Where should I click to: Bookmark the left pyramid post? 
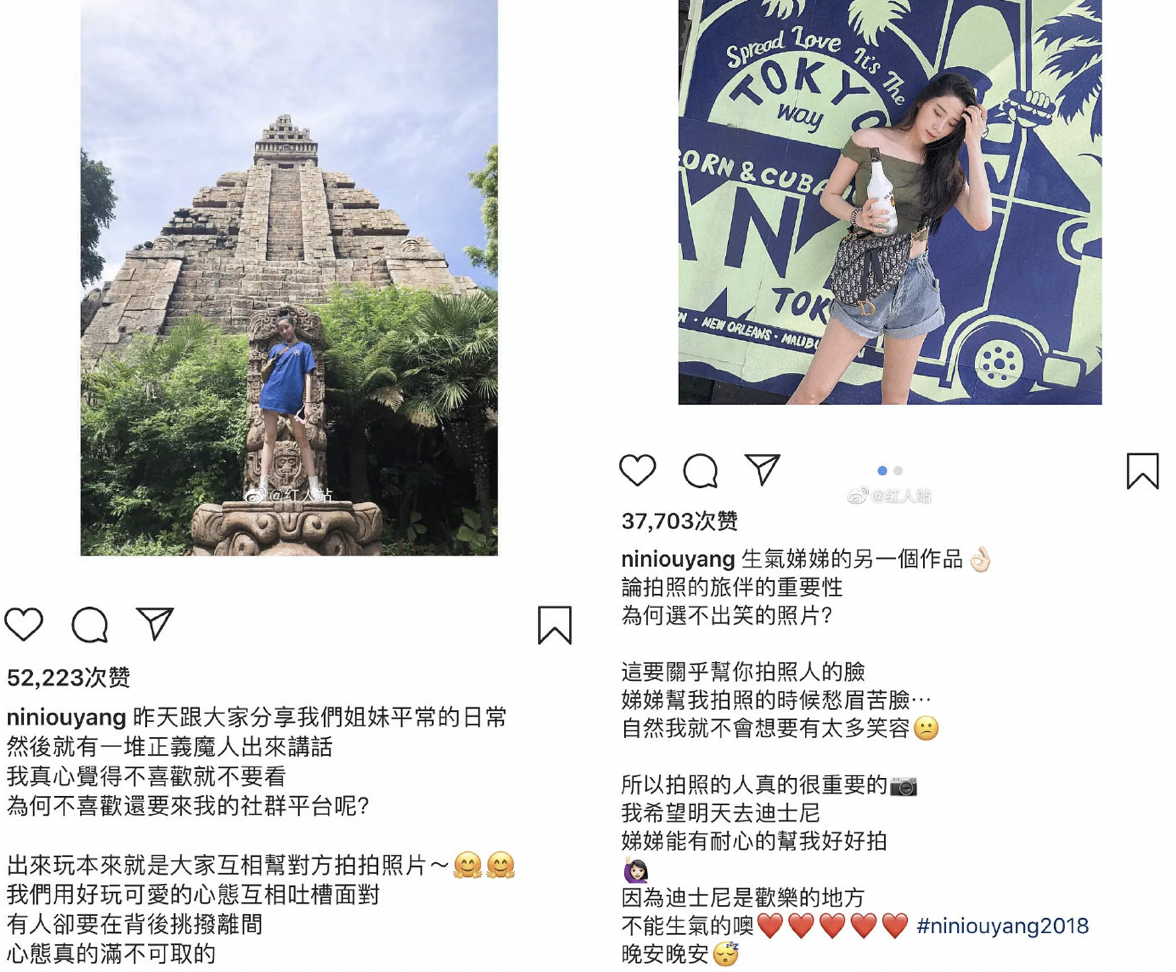tap(555, 625)
